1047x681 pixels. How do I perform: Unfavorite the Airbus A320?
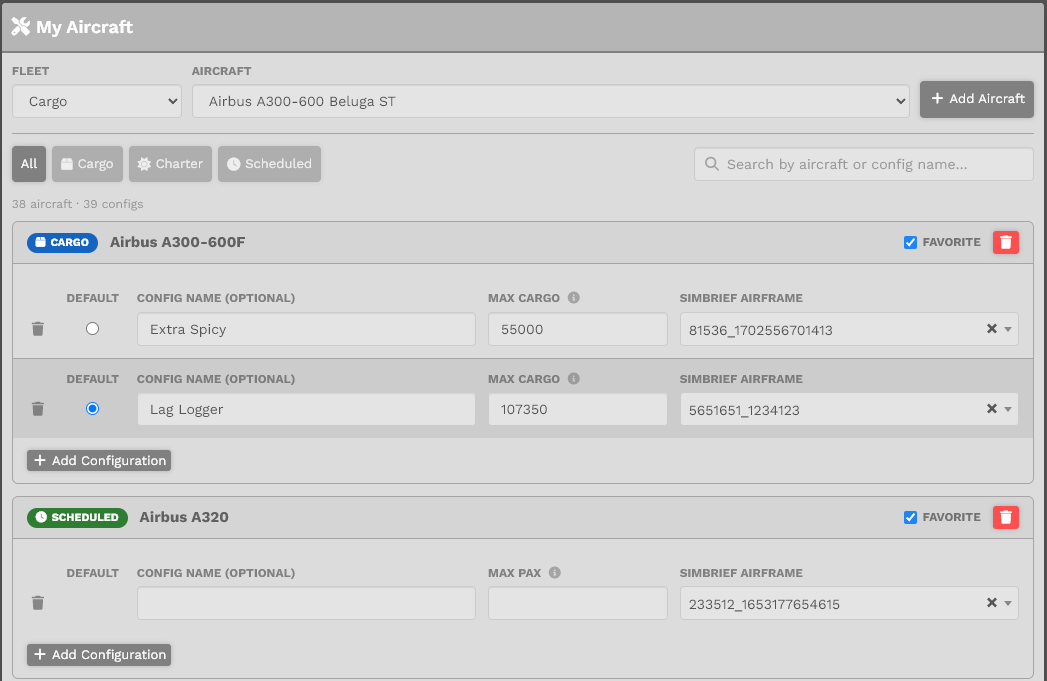coord(910,517)
